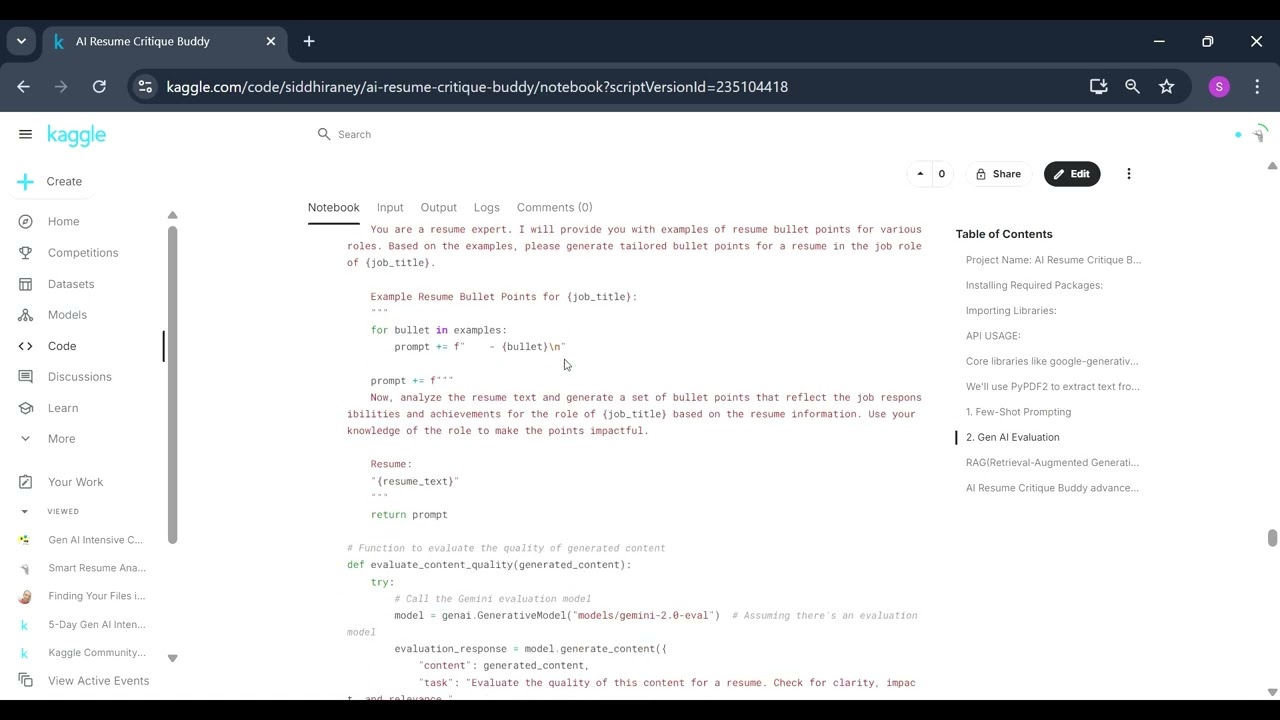The width and height of the screenshot is (1280, 720).
Task: Switch to the Notebook tab
Action: tap(333, 207)
